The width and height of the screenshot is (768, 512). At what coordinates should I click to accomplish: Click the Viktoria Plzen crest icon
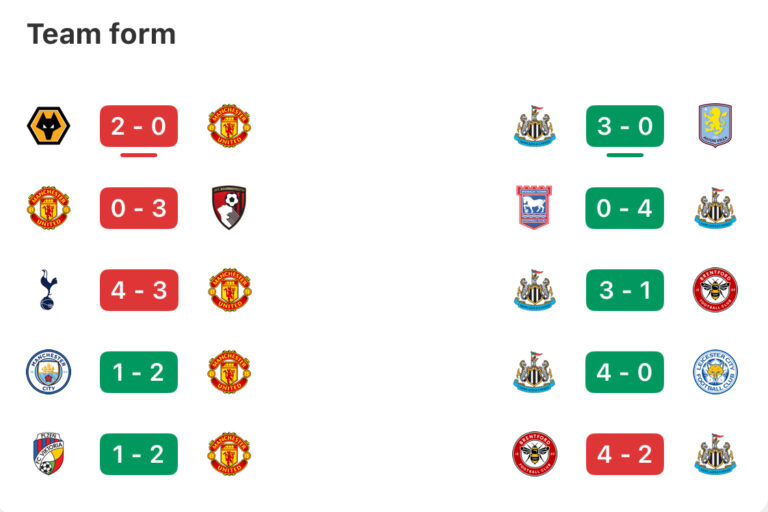pyautogui.click(x=48, y=454)
